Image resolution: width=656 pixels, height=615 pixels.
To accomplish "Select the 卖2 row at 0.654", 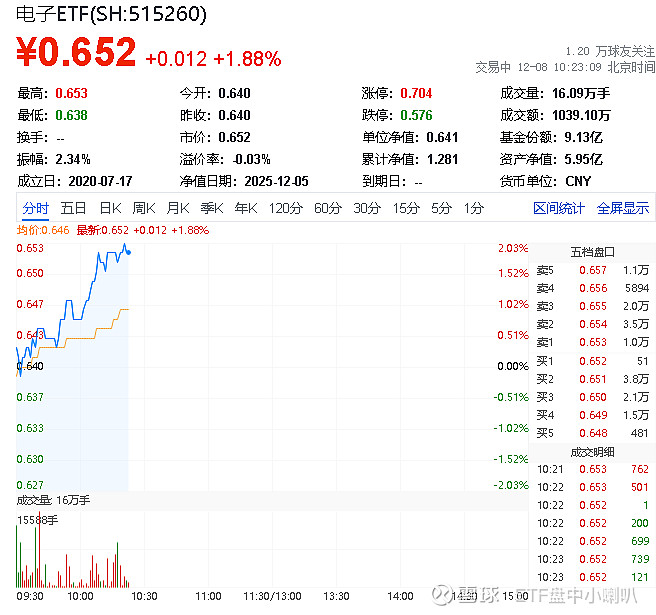I will (x=592, y=324).
